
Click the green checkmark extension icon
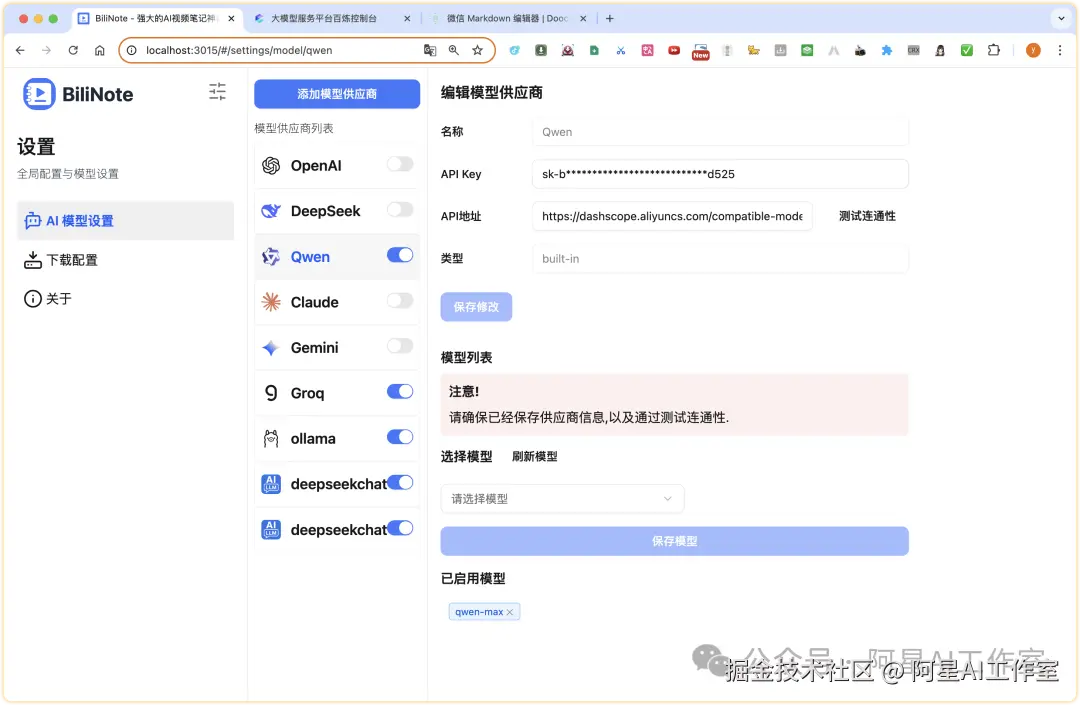point(966,50)
